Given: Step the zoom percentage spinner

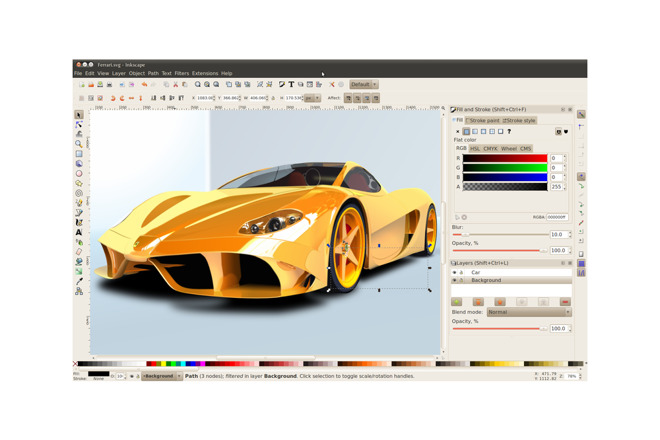Looking at the screenshot, I should click(580, 376).
